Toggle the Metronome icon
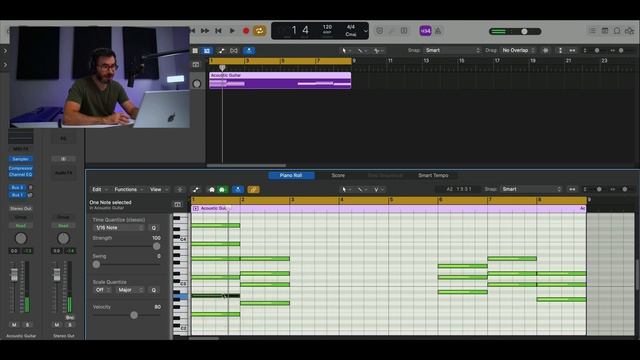Viewport: 640px width, 360px height. click(x=438, y=31)
